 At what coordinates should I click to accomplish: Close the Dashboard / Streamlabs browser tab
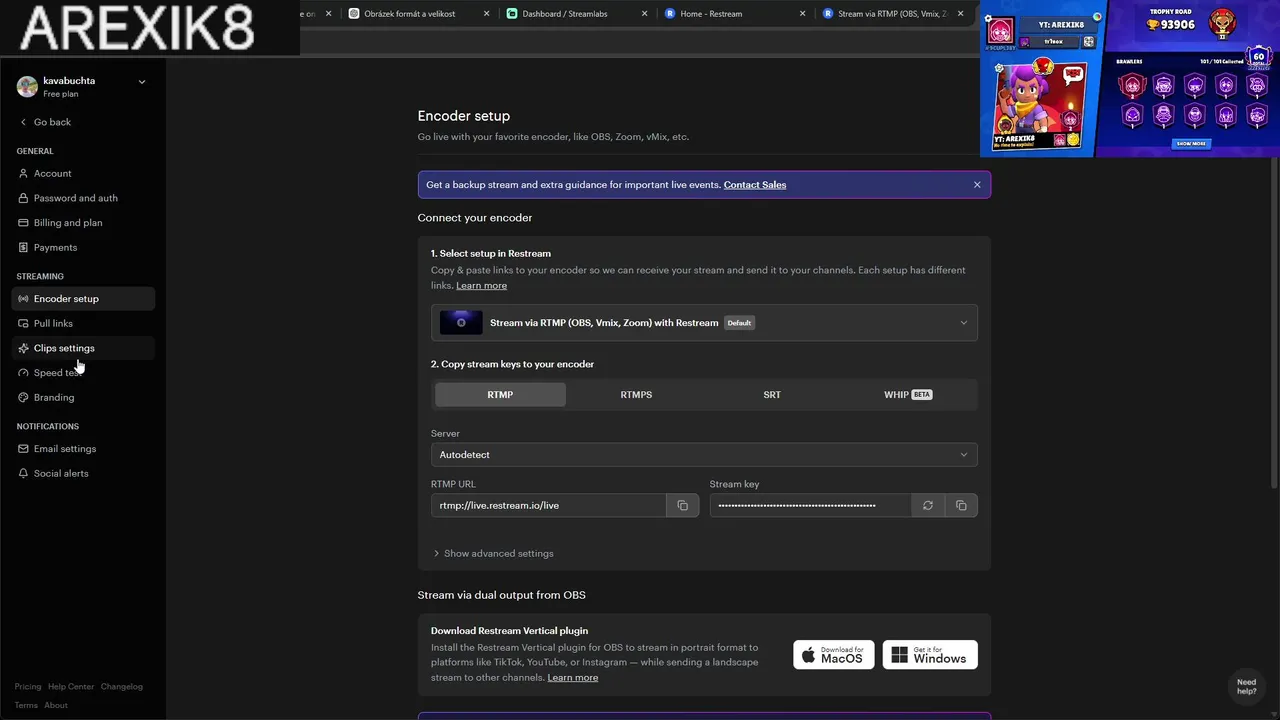point(645,14)
